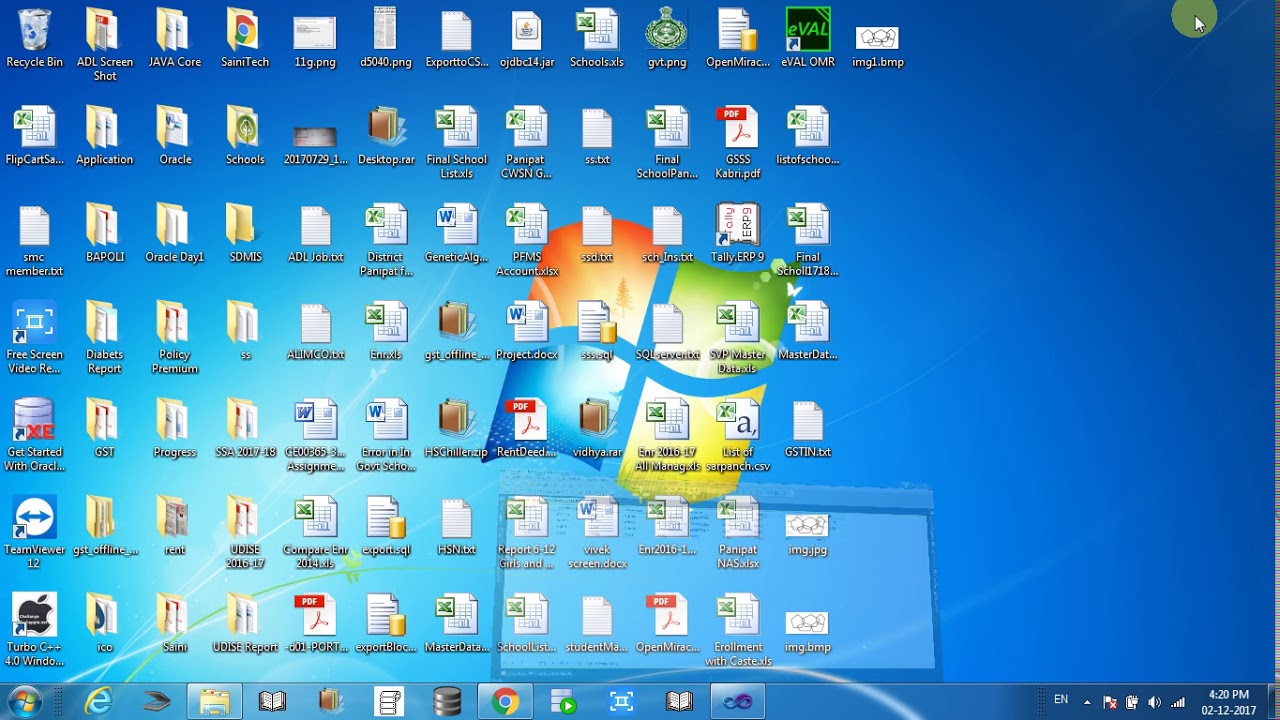The height and width of the screenshot is (720, 1280).
Task: Open the Turbo C++ 4.0 shortcut
Action: point(34,617)
